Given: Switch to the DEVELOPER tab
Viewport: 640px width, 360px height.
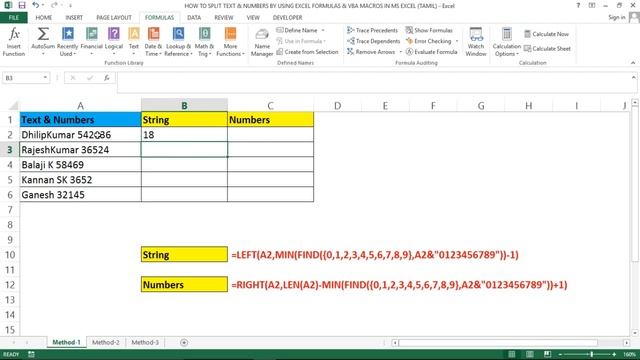Looking at the screenshot, I should [287, 18].
